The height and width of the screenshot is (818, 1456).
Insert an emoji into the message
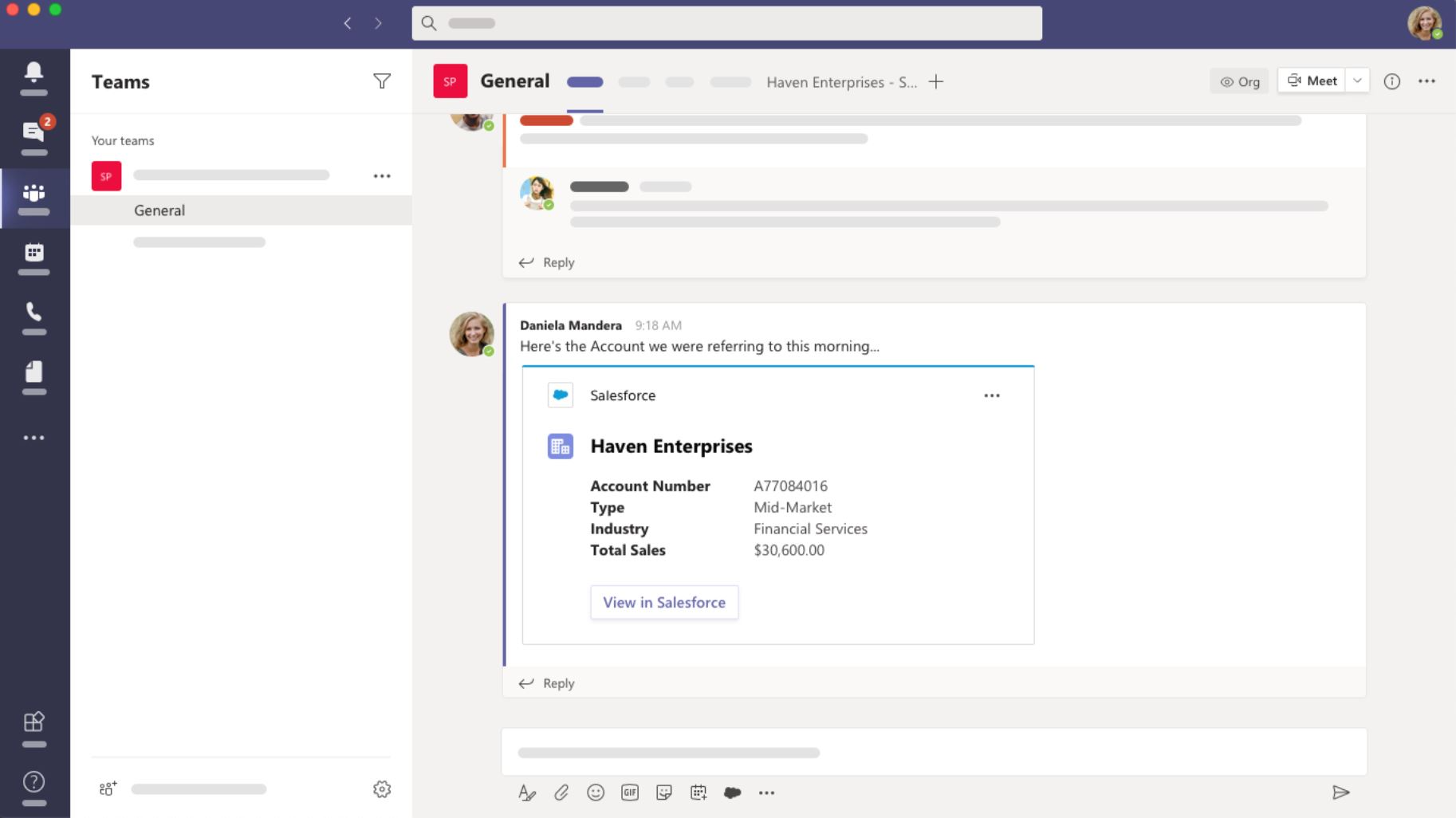pos(596,792)
